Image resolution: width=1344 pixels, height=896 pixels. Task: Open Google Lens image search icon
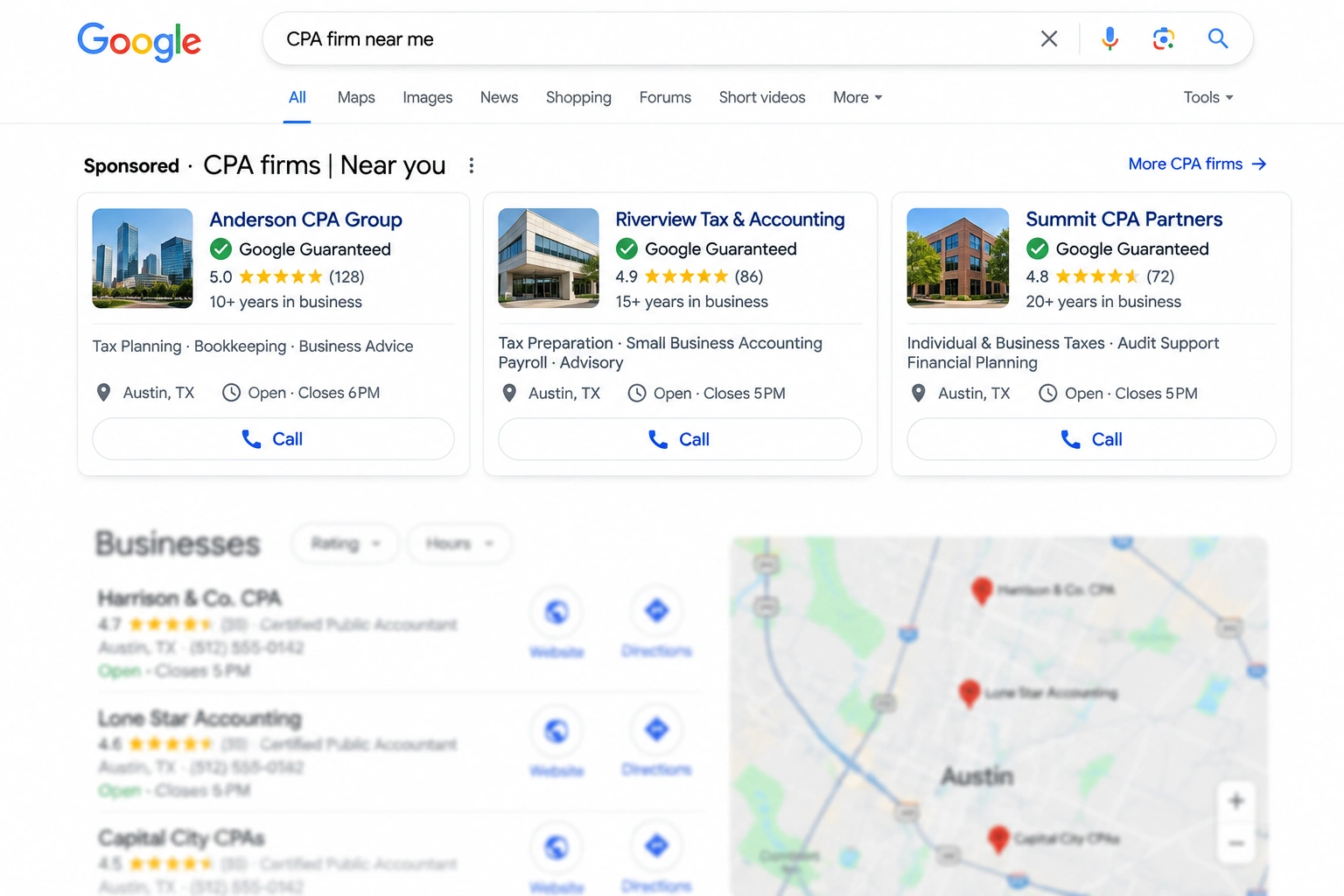click(1163, 38)
